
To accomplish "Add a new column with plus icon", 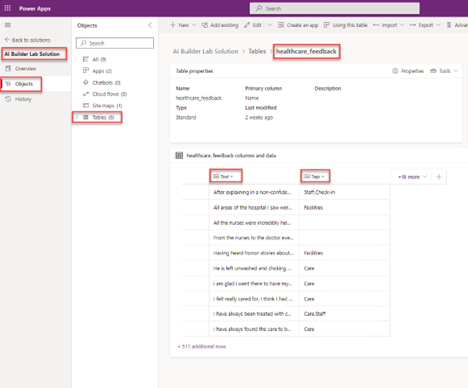I will tap(439, 177).
